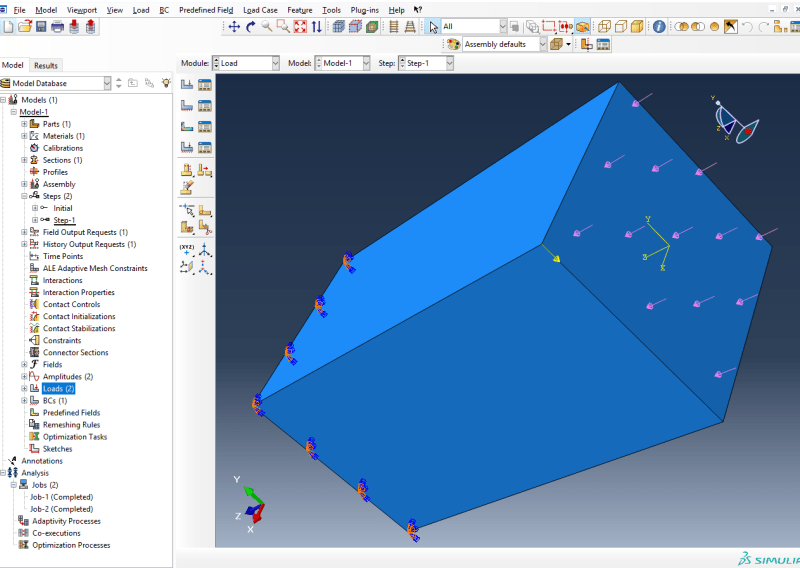Save the model database with floppy icon
This screenshot has height=568, width=800.
click(41, 27)
